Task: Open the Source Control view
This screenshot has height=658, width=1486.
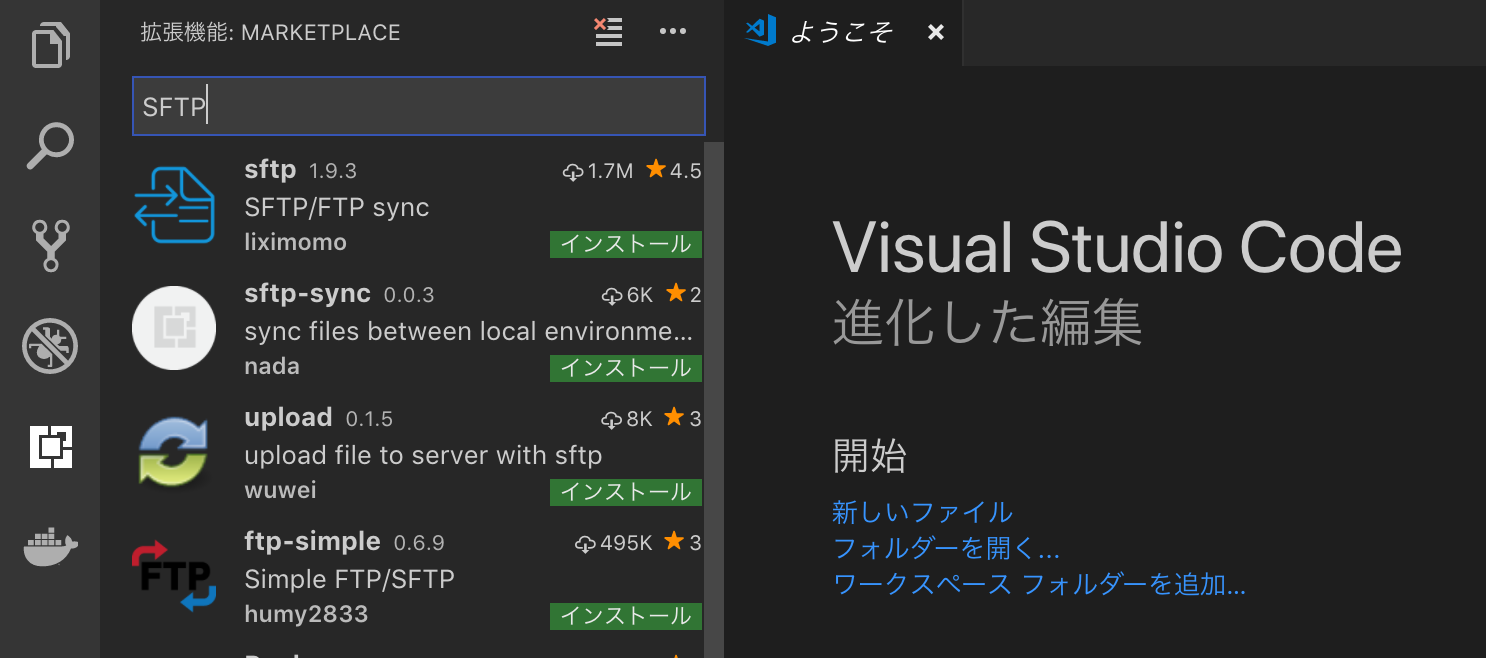Action: point(50,246)
